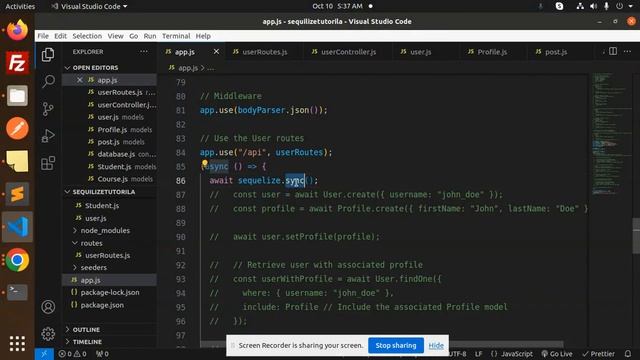Open the Explorer view in activity bar

tap(48, 54)
